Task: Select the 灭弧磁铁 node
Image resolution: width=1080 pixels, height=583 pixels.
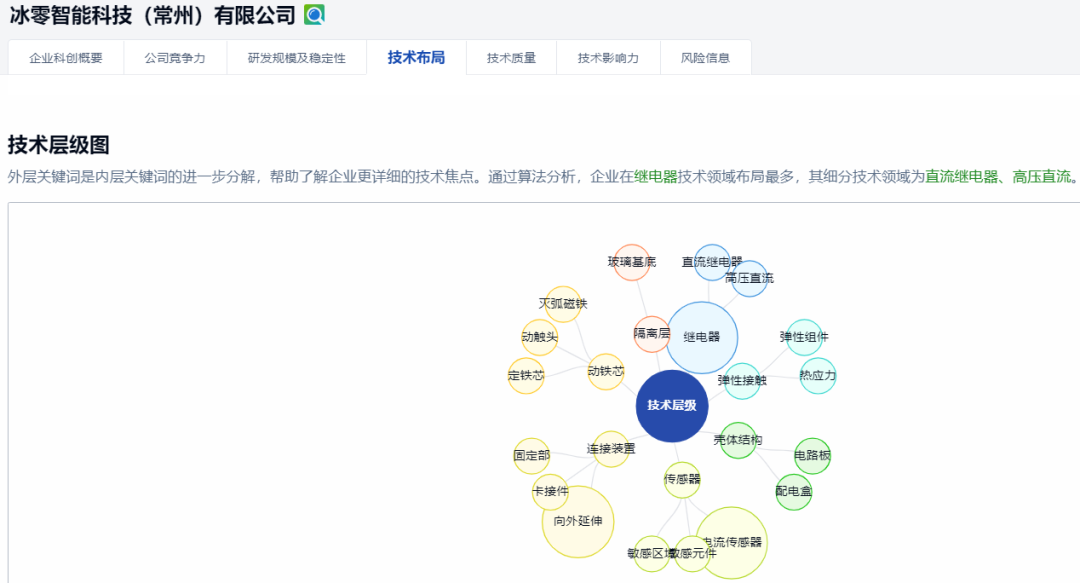Action: (563, 304)
